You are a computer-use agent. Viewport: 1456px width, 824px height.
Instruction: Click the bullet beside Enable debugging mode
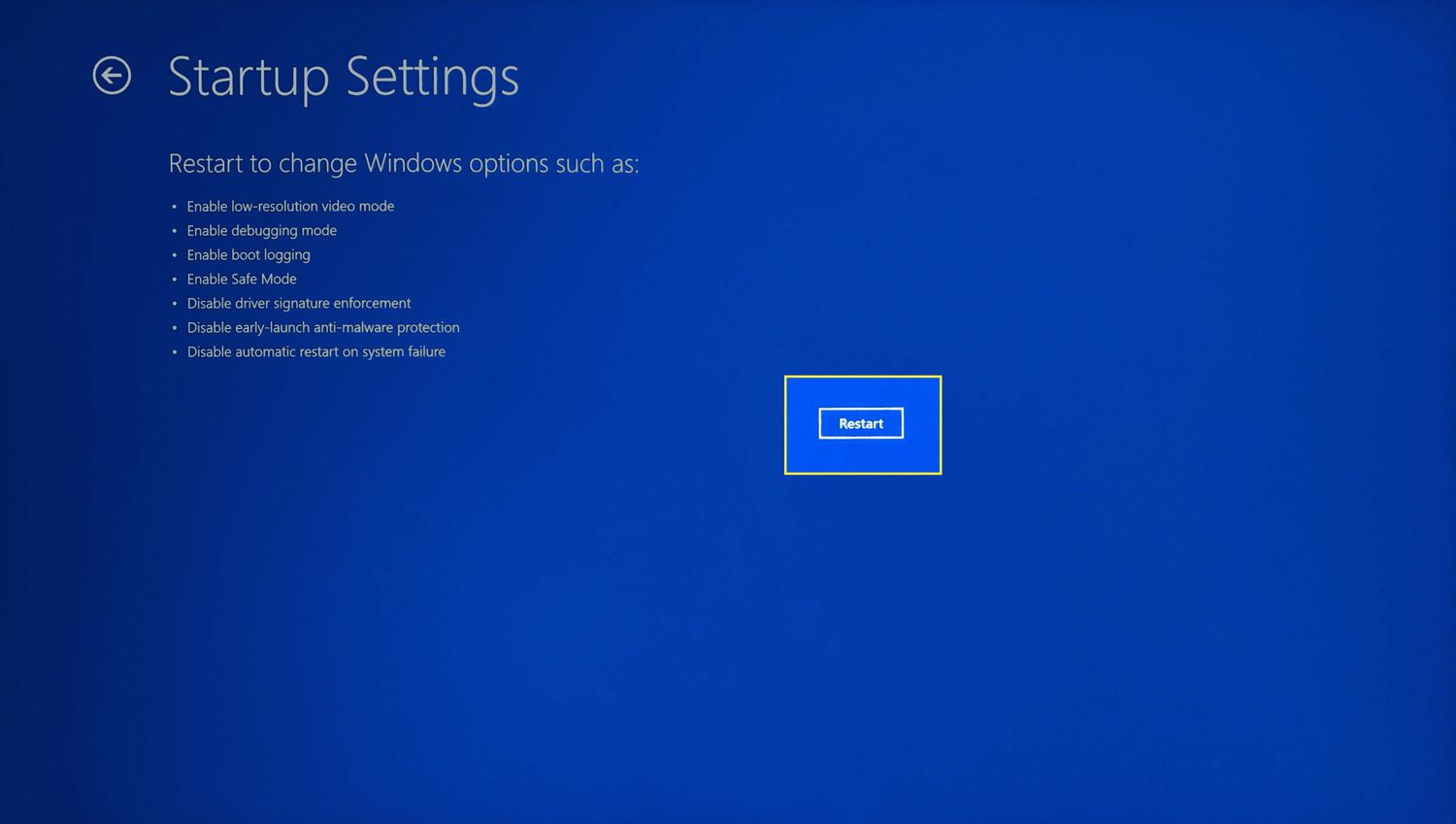click(174, 231)
